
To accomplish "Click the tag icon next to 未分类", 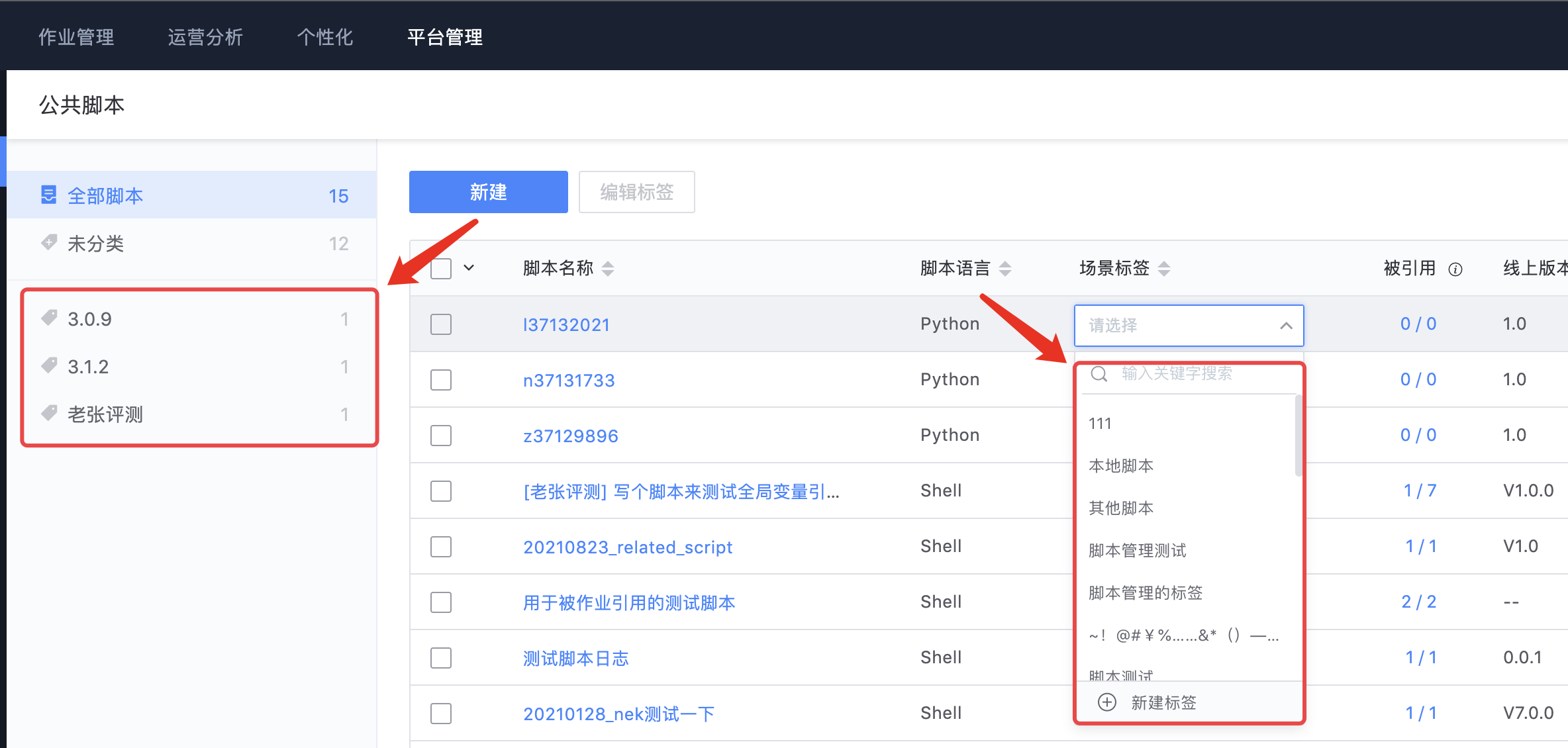I will [49, 242].
